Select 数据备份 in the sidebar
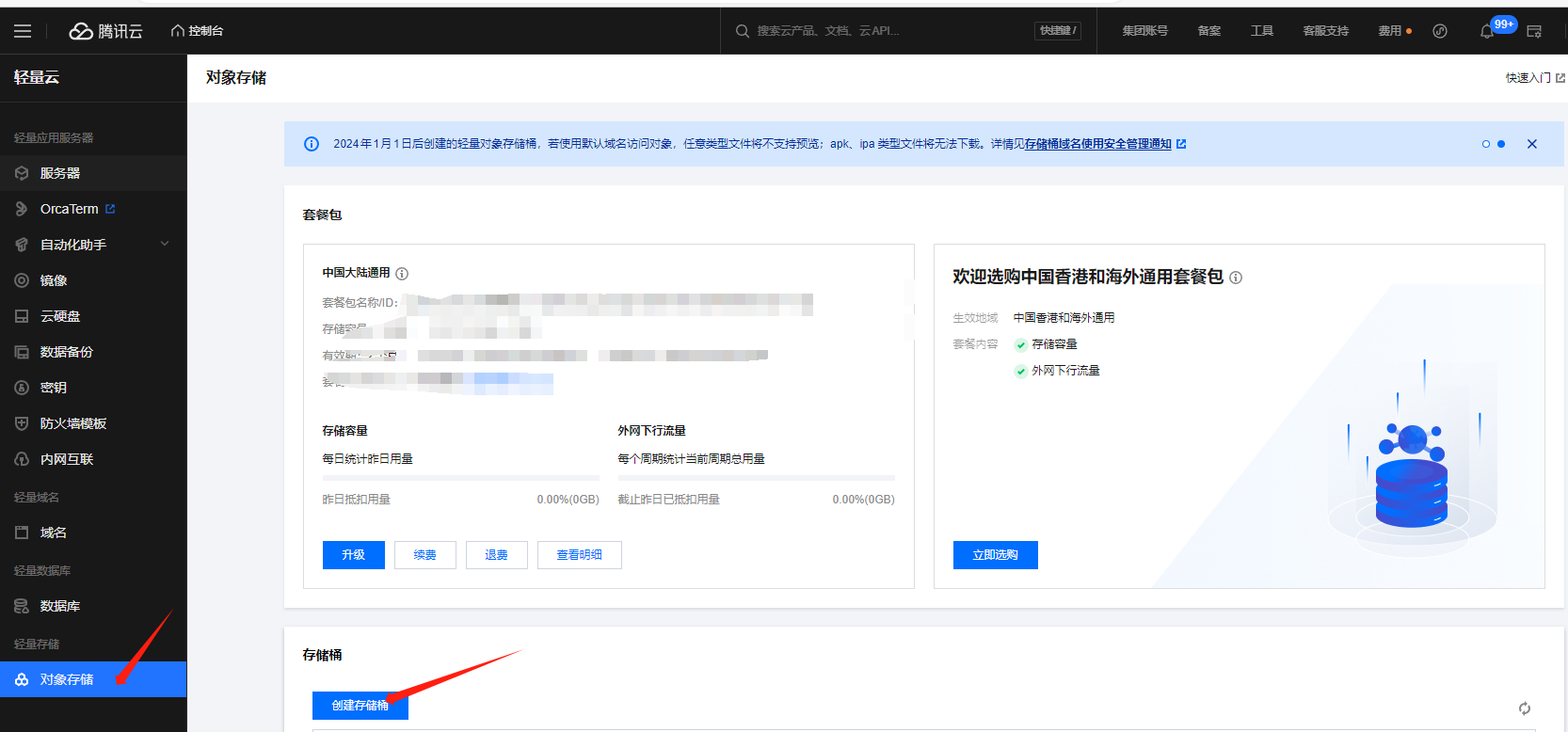 tap(93, 352)
